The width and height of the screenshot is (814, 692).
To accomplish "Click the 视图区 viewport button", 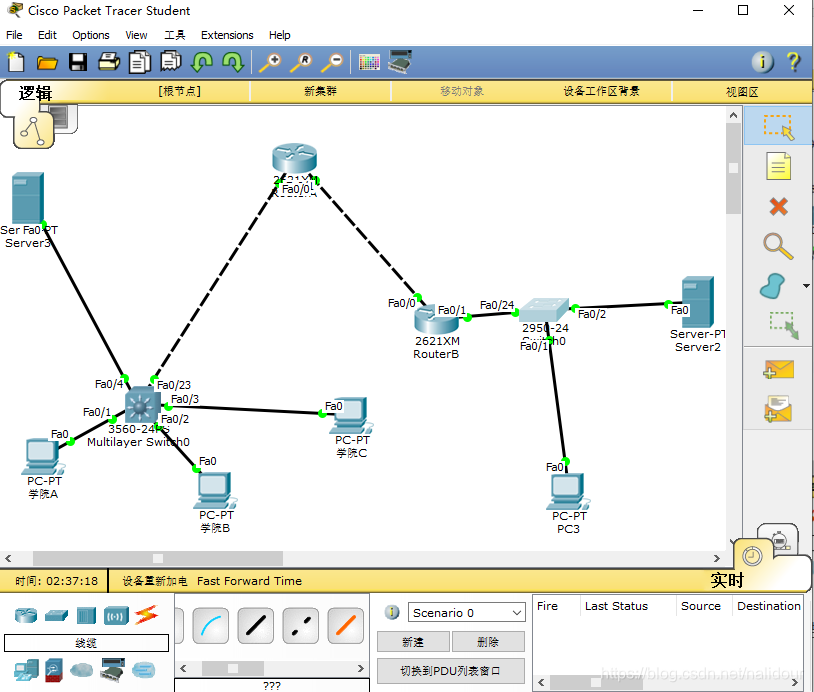I will click(742, 91).
